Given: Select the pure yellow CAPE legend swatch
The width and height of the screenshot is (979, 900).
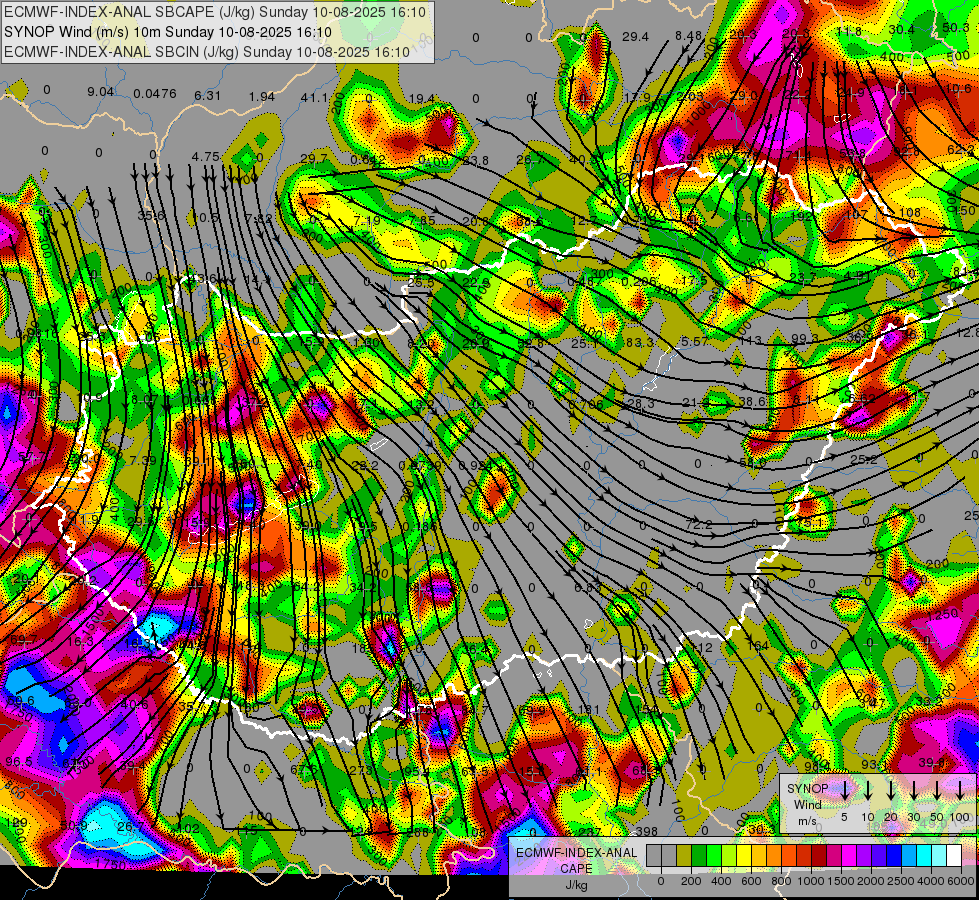Looking at the screenshot, I should 744,855.
